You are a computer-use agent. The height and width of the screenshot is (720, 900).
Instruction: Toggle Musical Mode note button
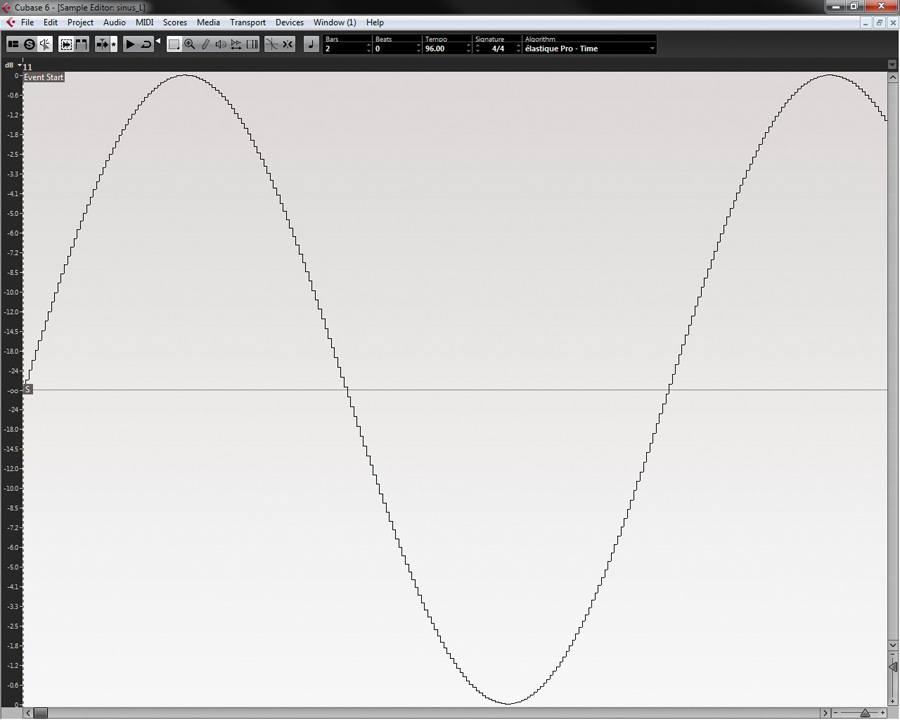coord(311,44)
